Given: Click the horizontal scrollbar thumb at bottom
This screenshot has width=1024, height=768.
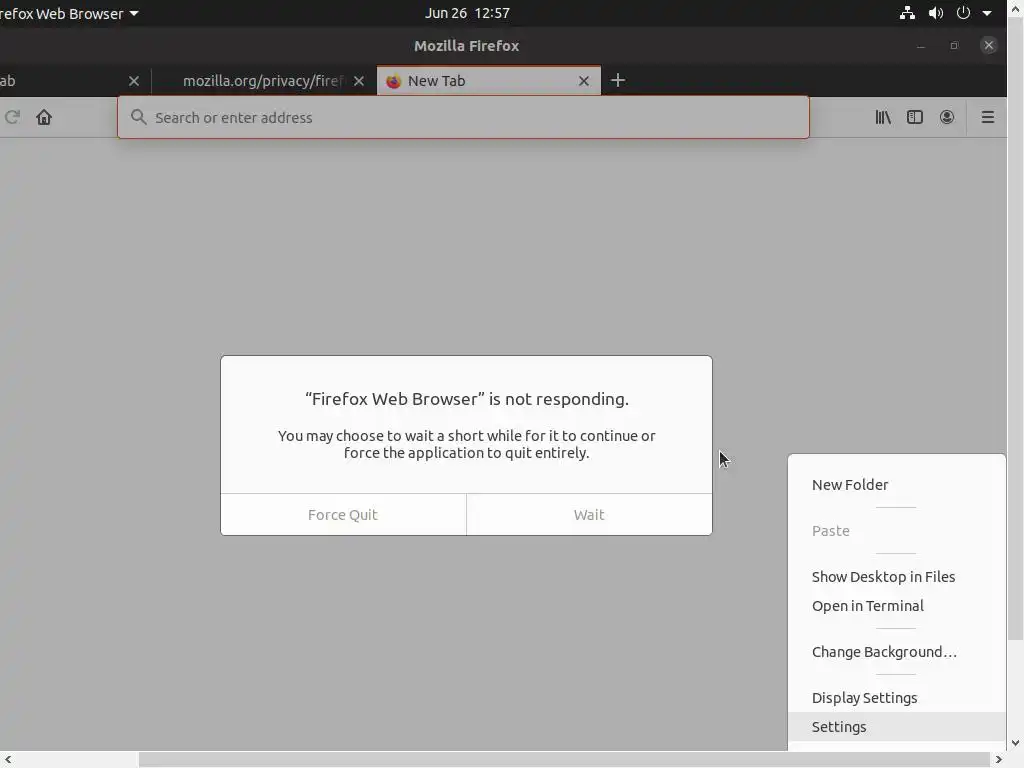Looking at the screenshot, I should click(x=564, y=760).
